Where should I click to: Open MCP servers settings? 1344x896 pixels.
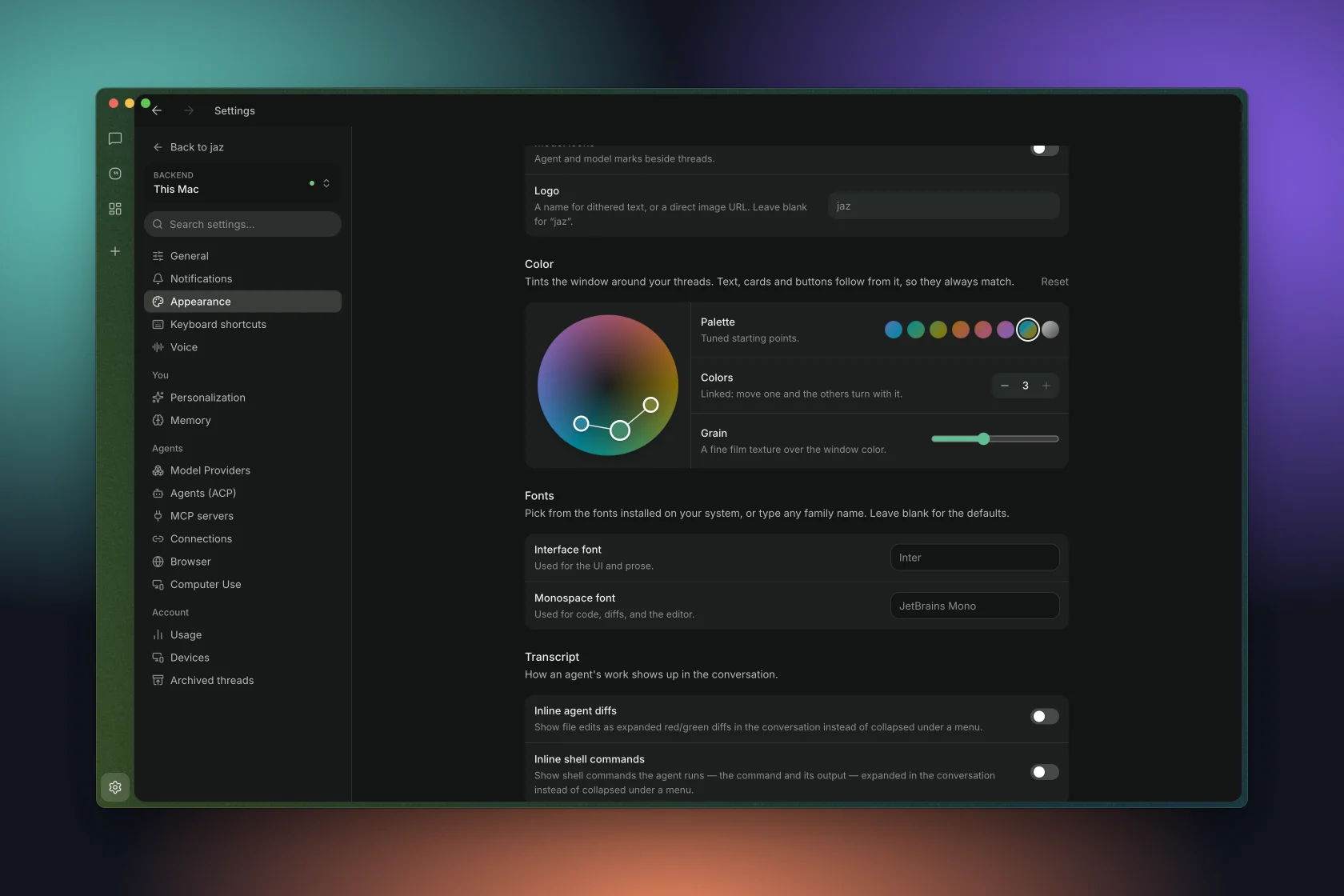[242, 516]
